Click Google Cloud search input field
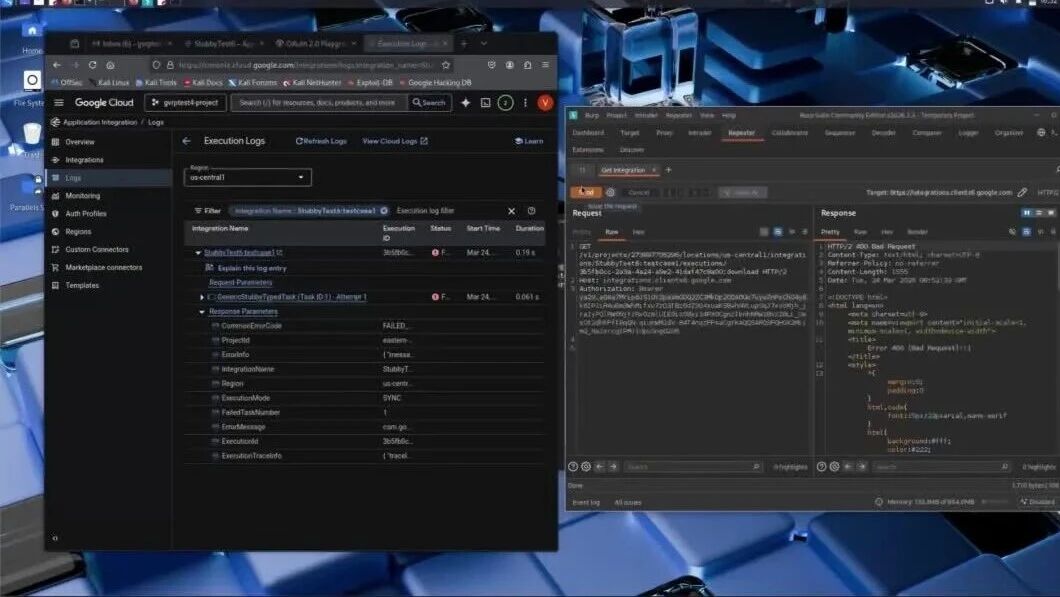This screenshot has height=597, width=1060. 318,103
